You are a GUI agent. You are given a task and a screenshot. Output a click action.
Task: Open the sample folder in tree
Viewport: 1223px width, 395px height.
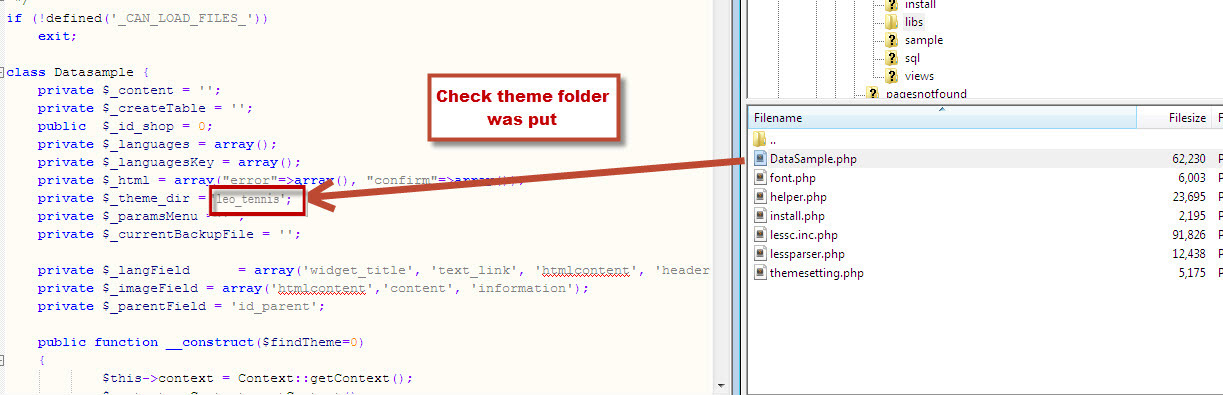pos(923,40)
